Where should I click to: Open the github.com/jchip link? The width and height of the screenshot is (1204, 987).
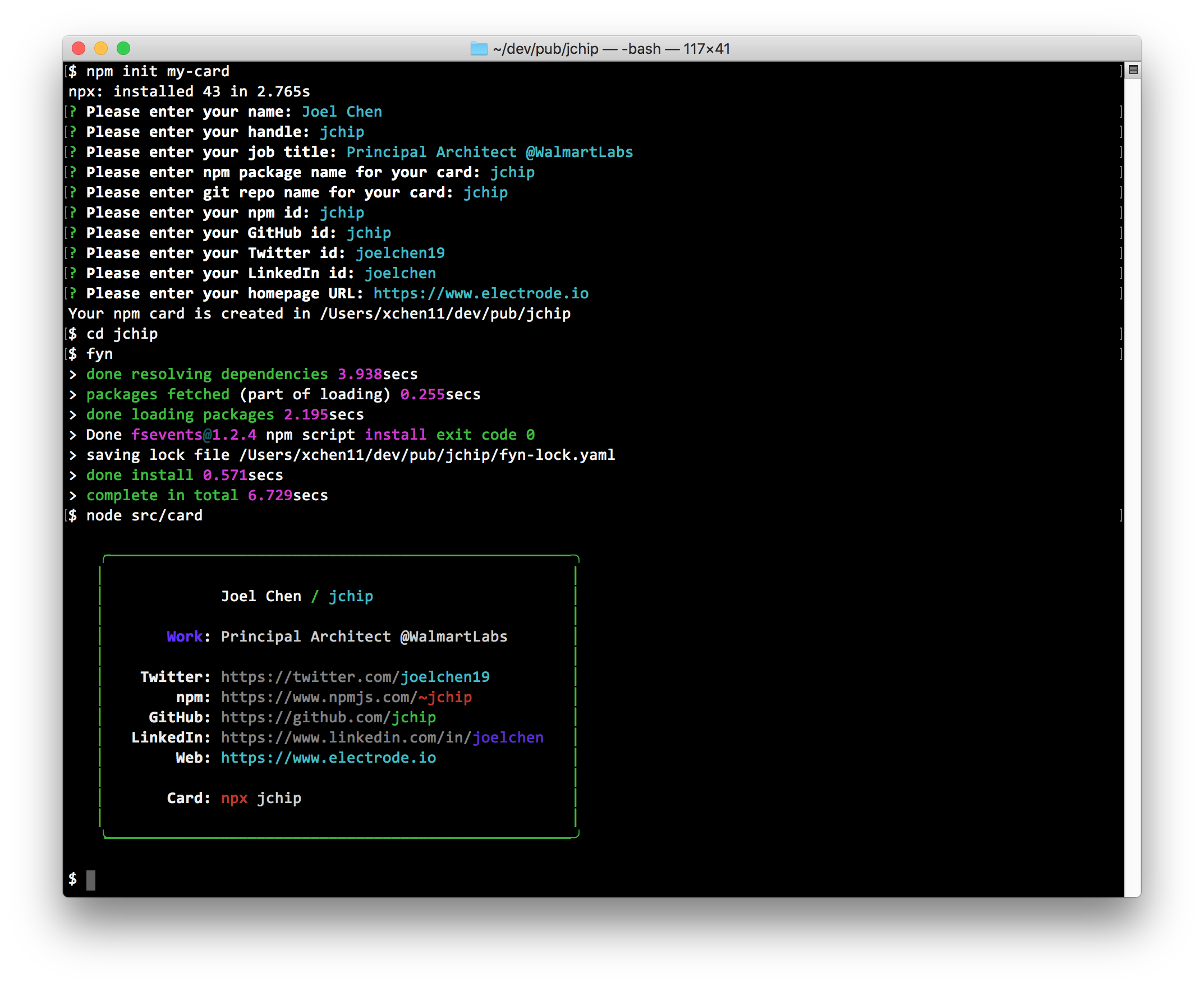coord(328,717)
